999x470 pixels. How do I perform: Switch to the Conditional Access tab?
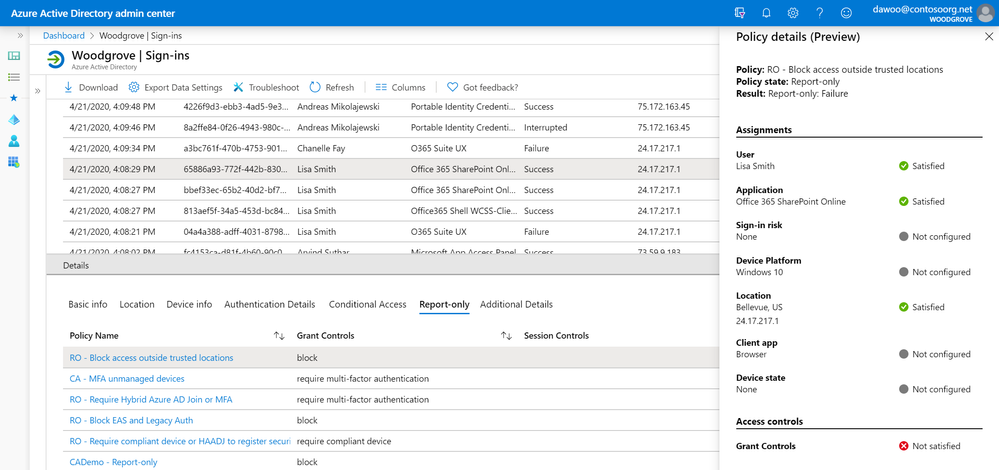point(367,304)
